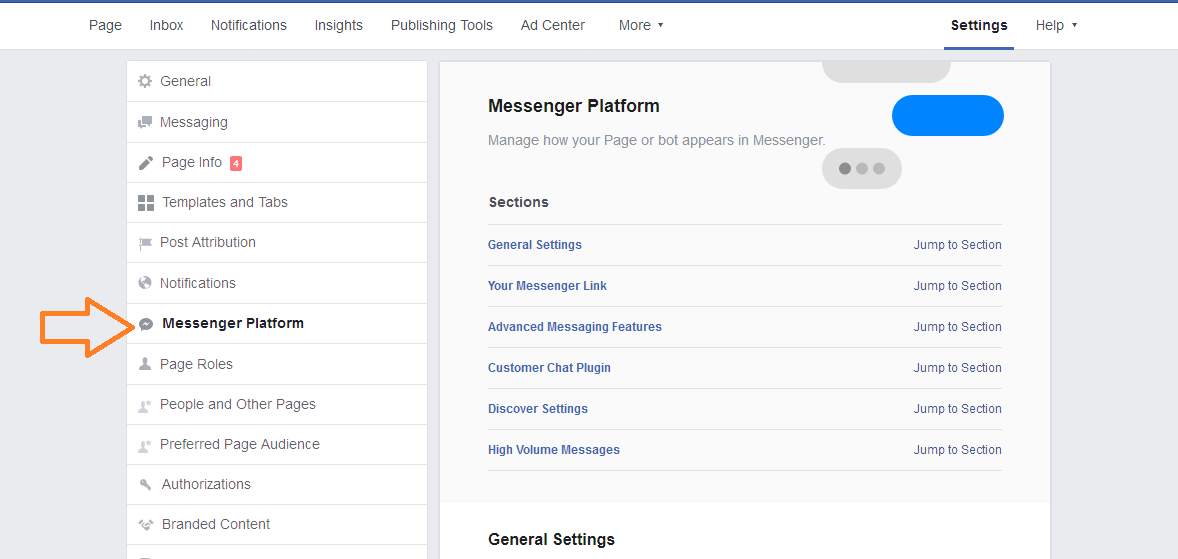Click the Templates and Tabs grid icon
The height and width of the screenshot is (559, 1178).
146,202
